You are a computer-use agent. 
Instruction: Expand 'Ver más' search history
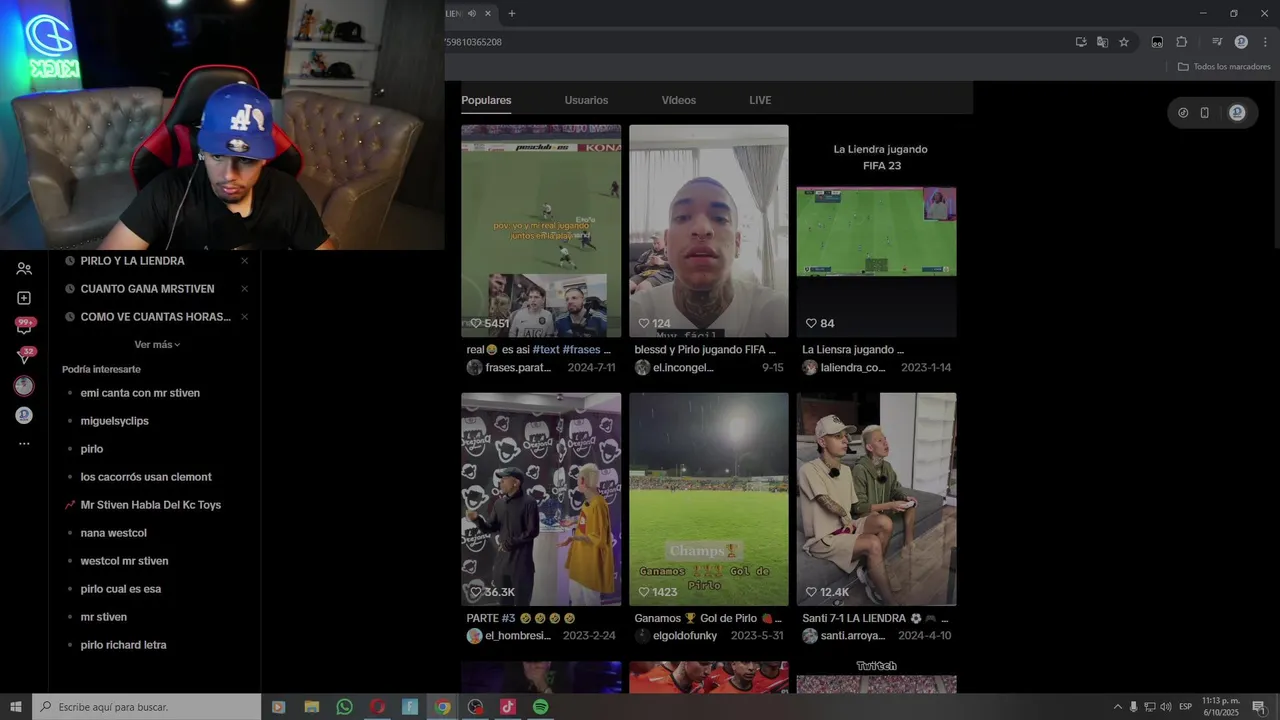(x=157, y=344)
